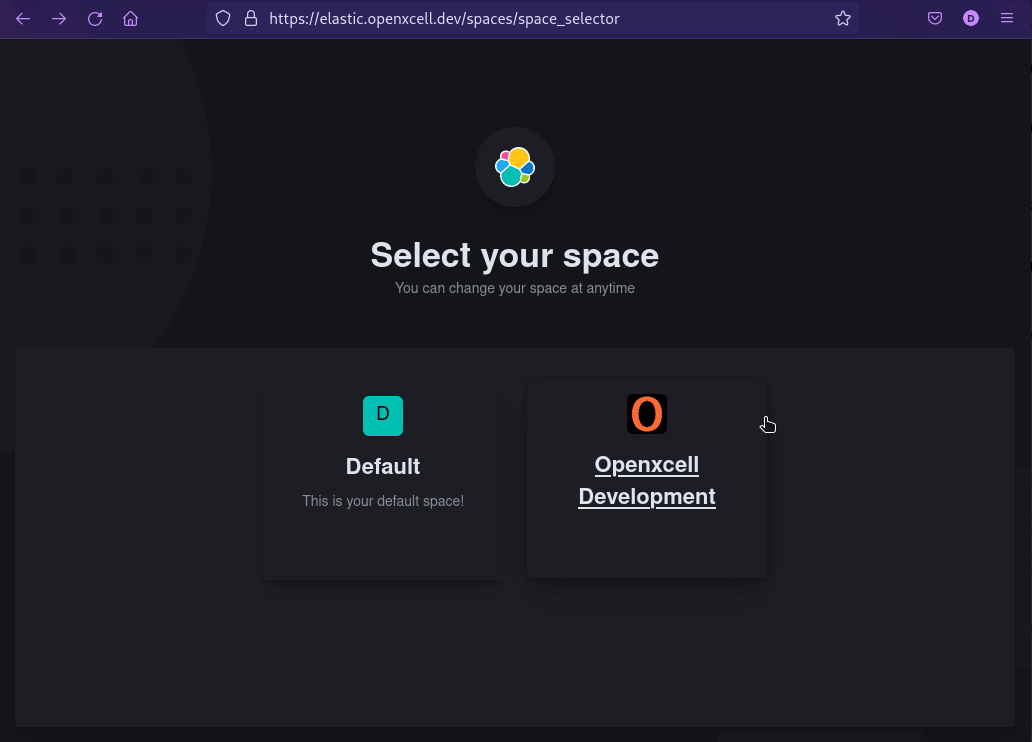The height and width of the screenshot is (742, 1032).
Task: Click the Elastic logo above the heading
Action: coord(515,167)
